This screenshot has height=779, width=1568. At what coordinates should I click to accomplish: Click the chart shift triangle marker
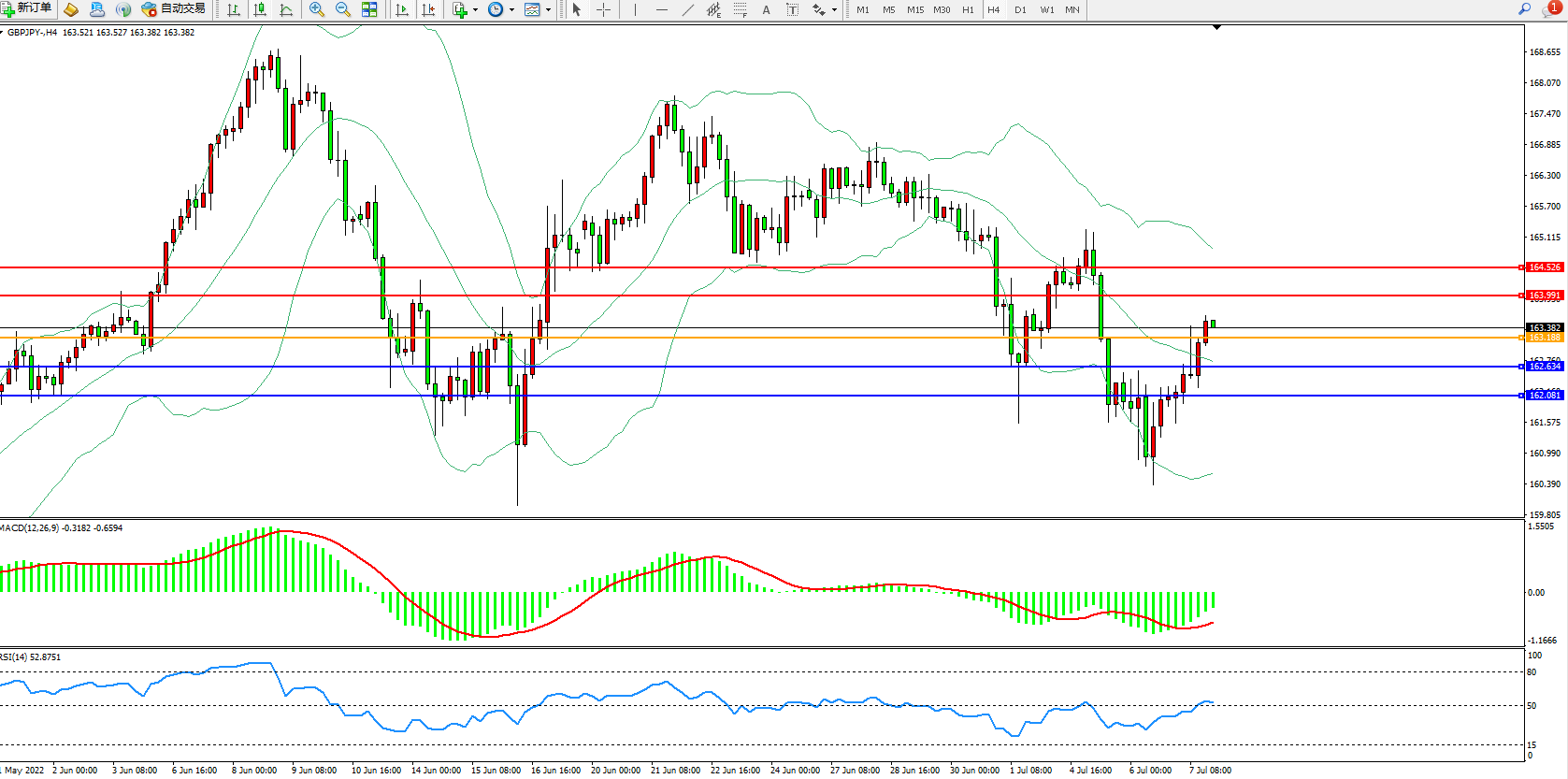coord(1216,28)
